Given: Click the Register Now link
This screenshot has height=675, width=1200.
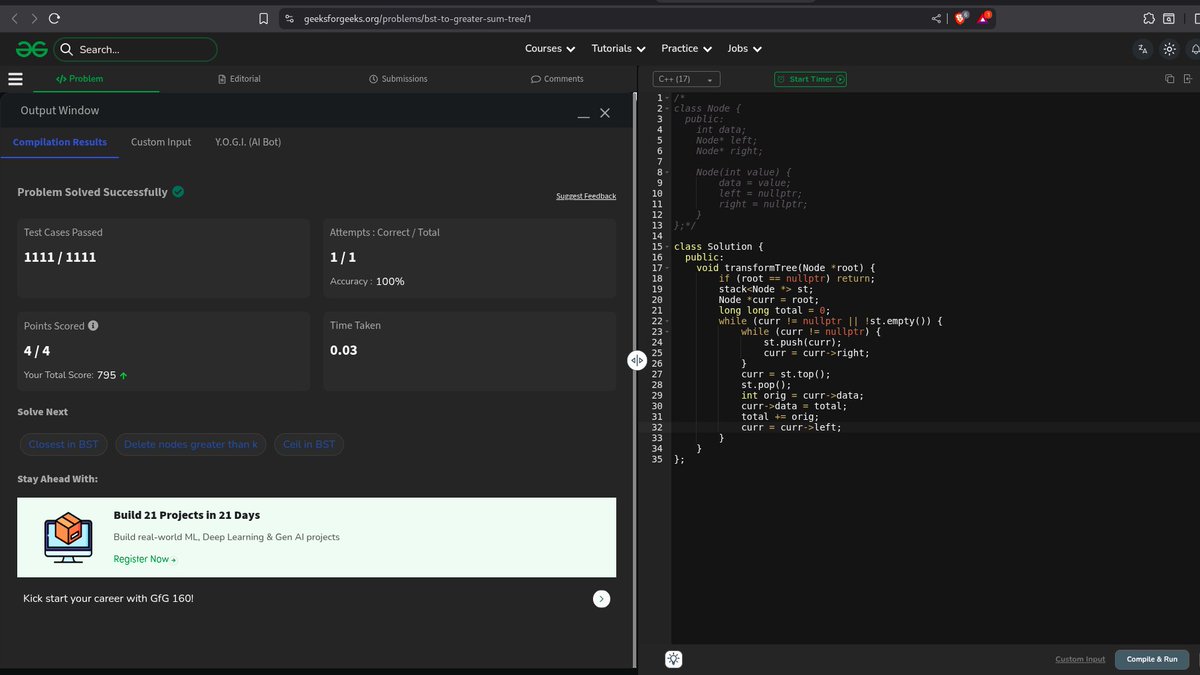Looking at the screenshot, I should [144, 559].
